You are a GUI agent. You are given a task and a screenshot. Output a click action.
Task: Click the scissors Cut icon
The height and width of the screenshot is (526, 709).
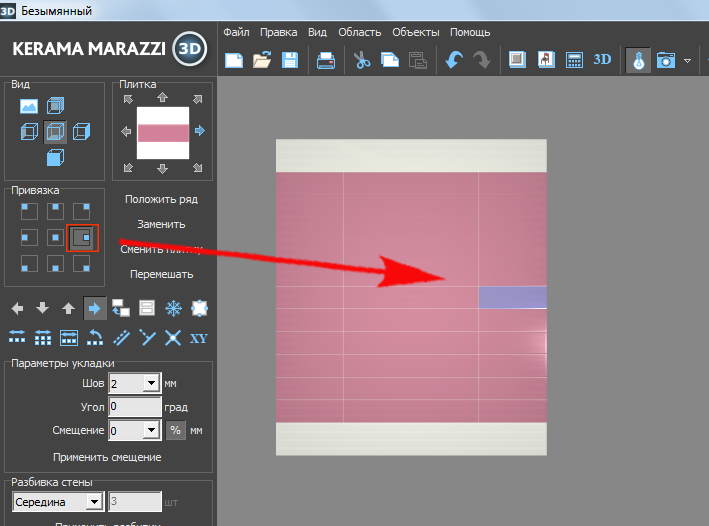[x=362, y=60]
